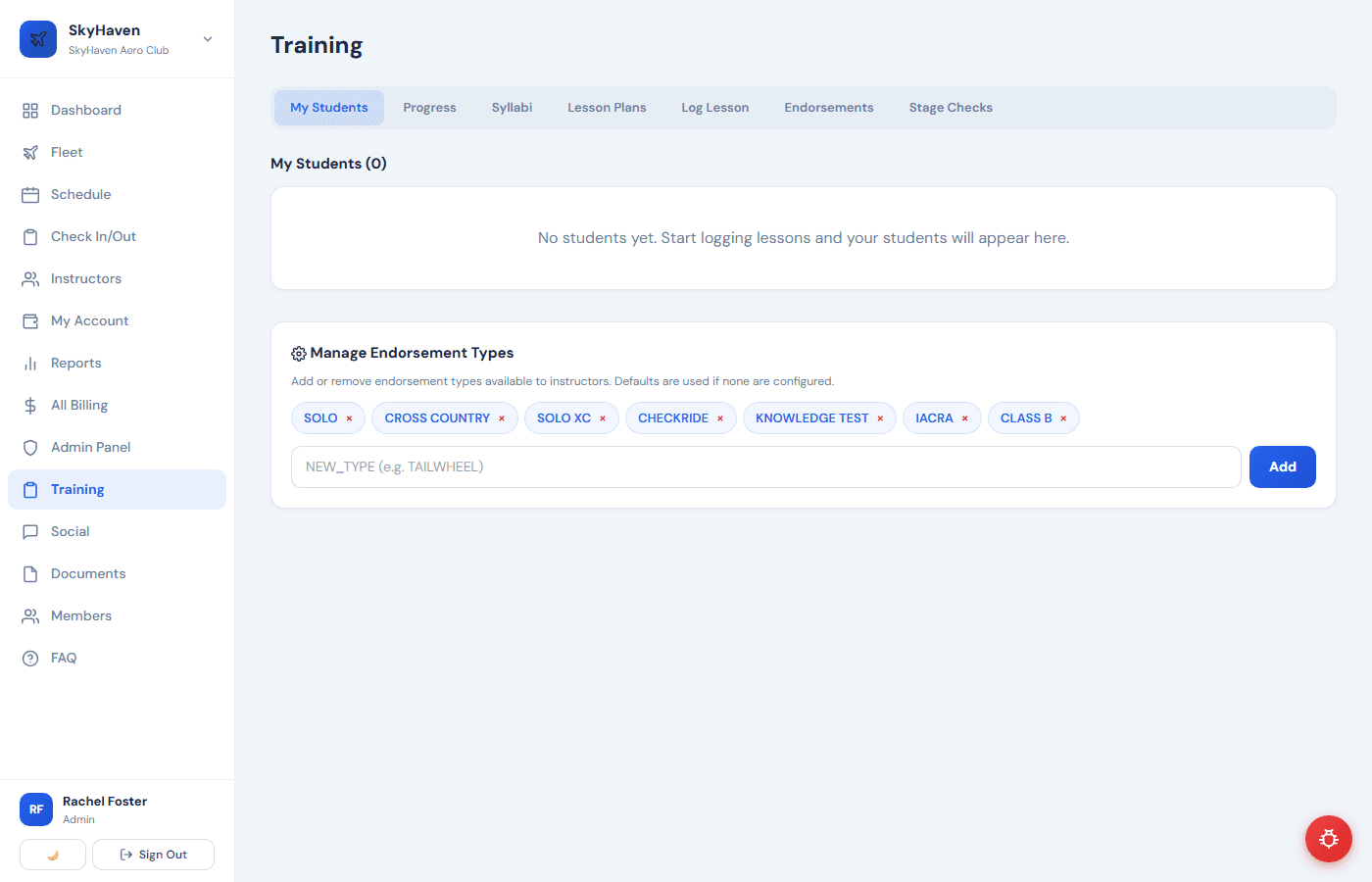This screenshot has height=882, width=1372.
Task: Click the Dashboard grid icon
Action: (30, 110)
